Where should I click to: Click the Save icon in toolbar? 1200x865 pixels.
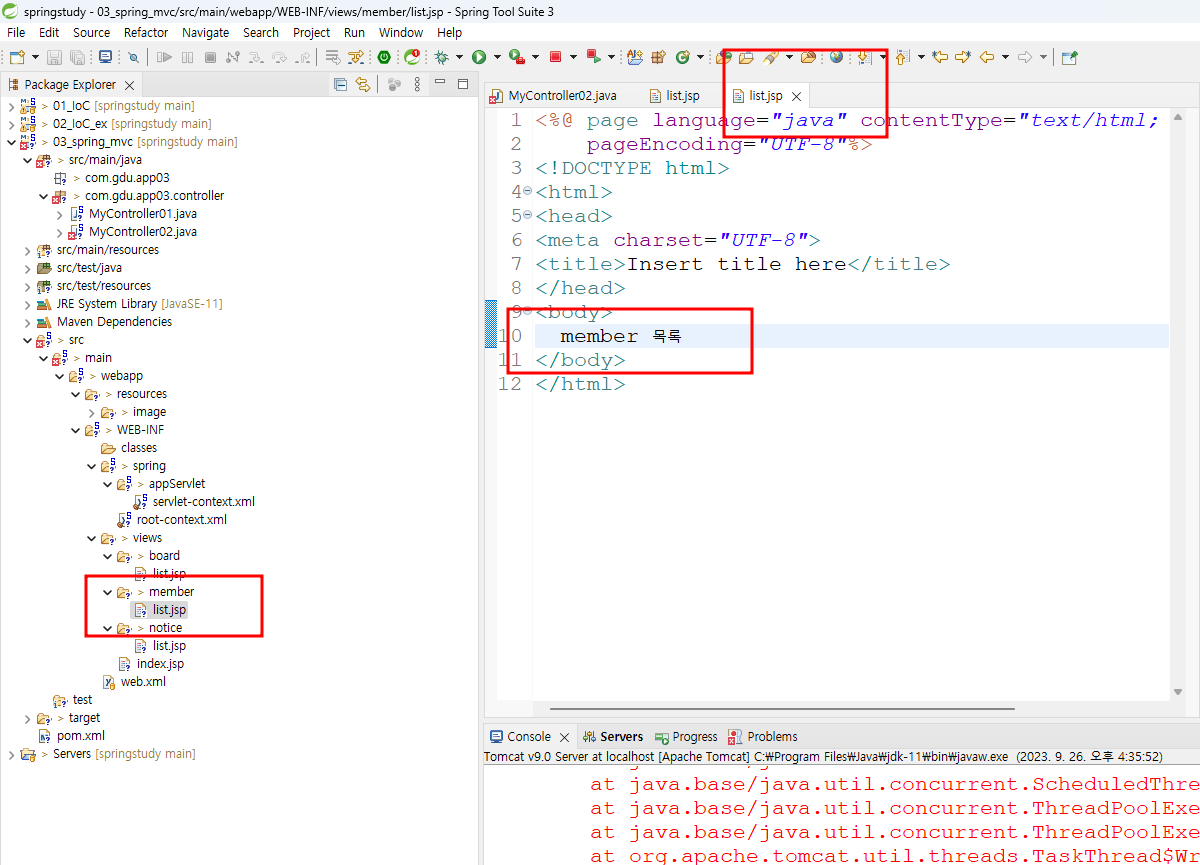point(54,57)
